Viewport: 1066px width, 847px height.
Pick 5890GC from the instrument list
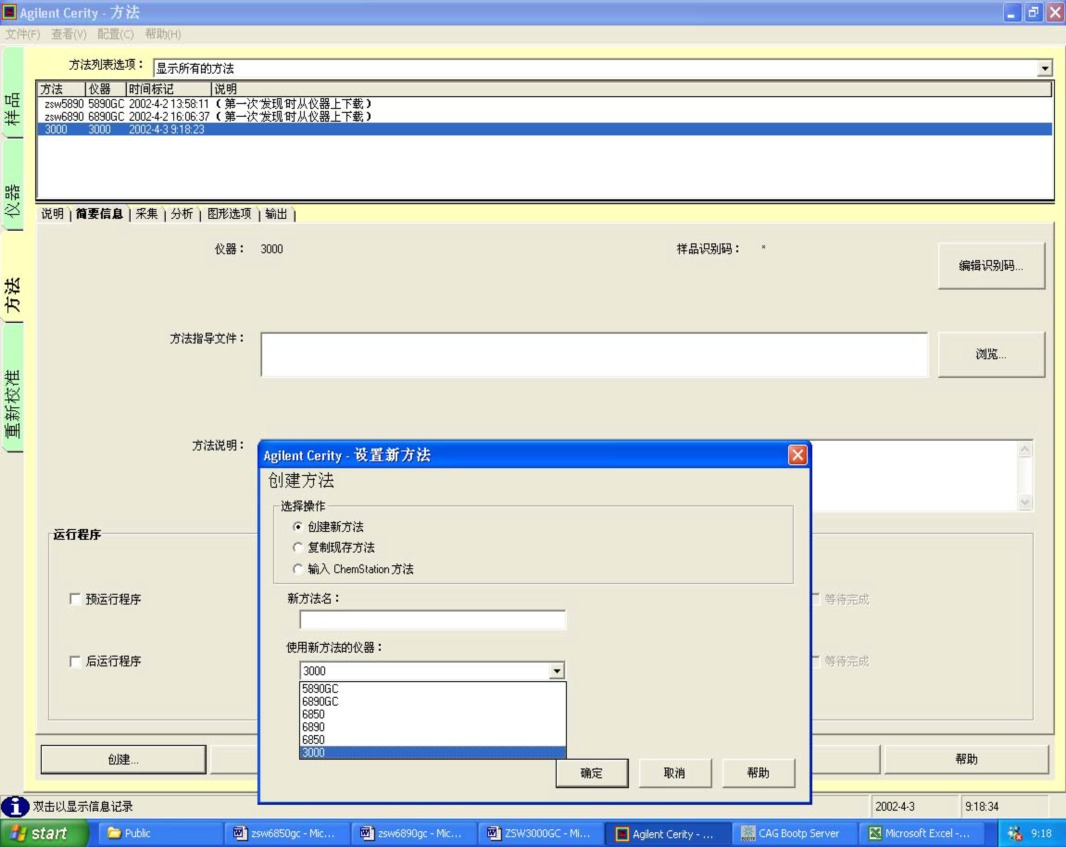(432, 689)
